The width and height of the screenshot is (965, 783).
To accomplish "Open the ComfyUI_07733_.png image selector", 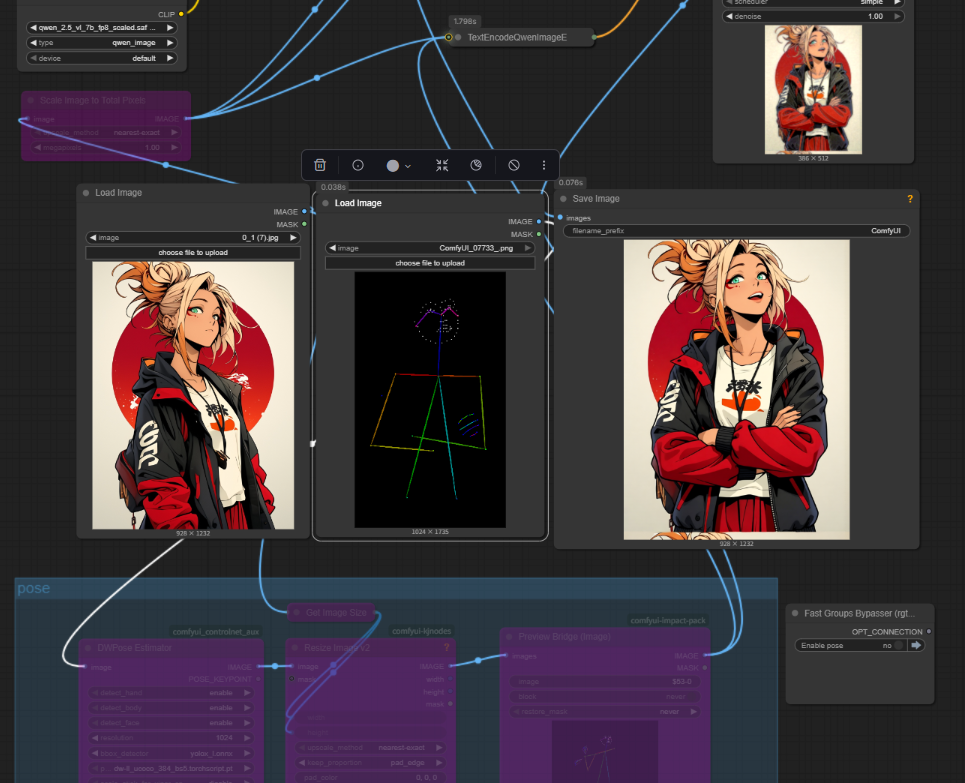I will [430, 248].
